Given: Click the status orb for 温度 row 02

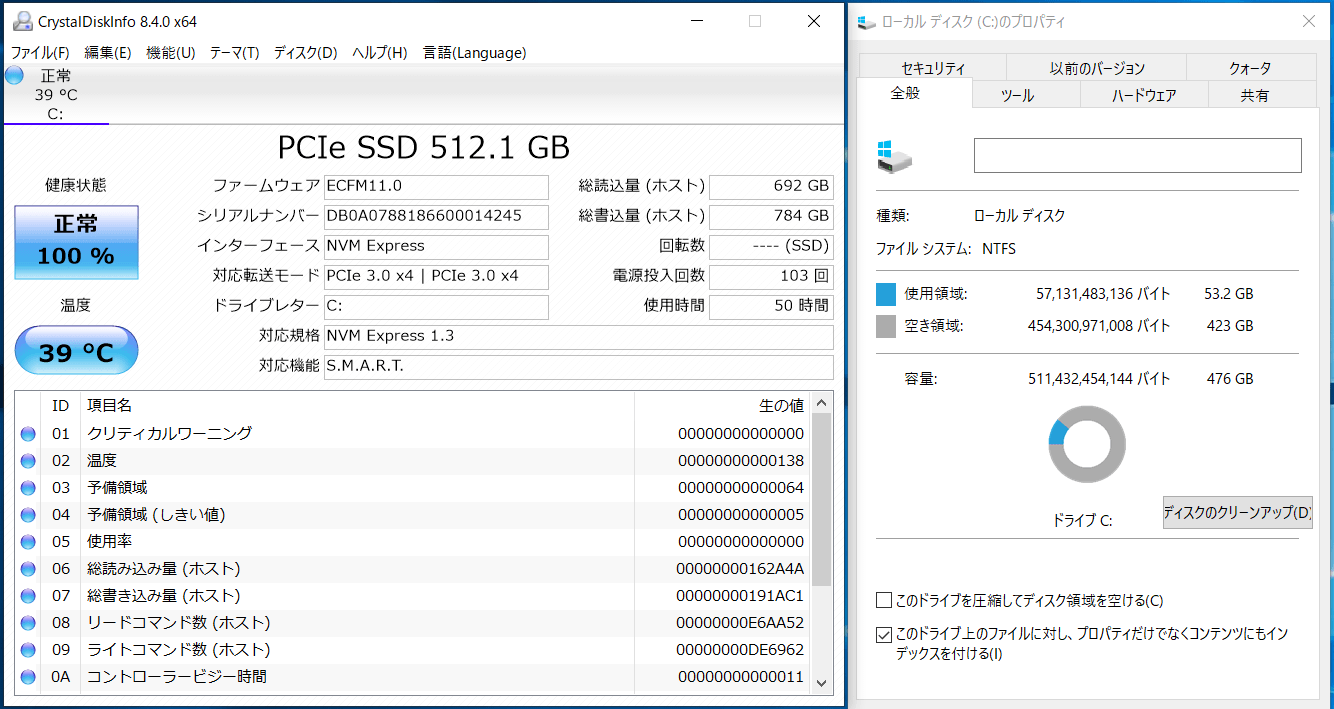Looking at the screenshot, I should 28,461.
